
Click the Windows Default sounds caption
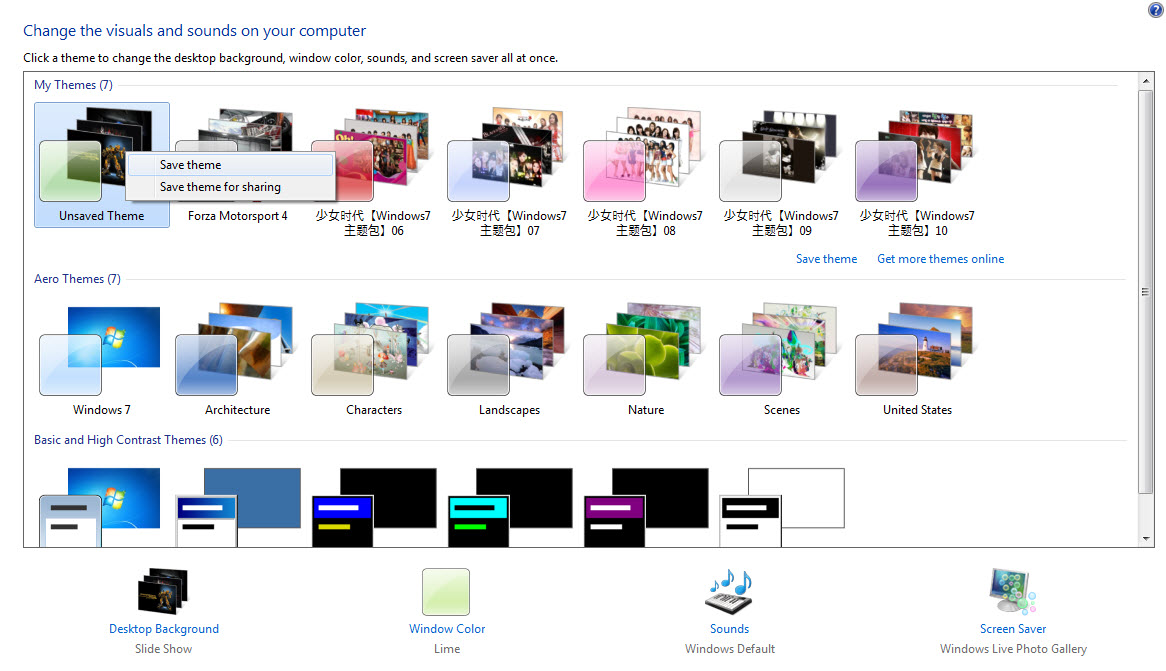(x=729, y=649)
